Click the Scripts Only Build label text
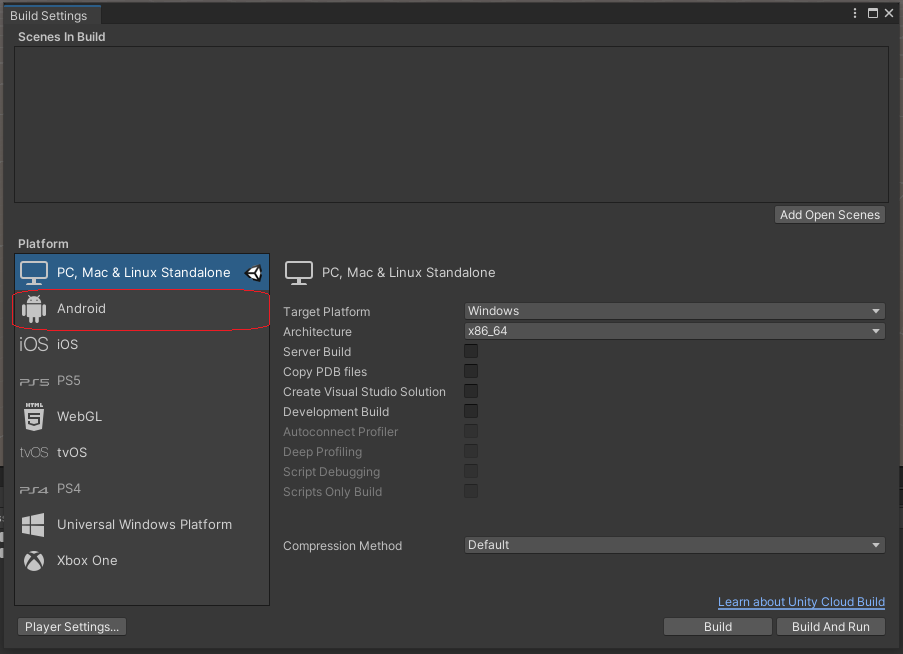This screenshot has height=654, width=903. [332, 492]
